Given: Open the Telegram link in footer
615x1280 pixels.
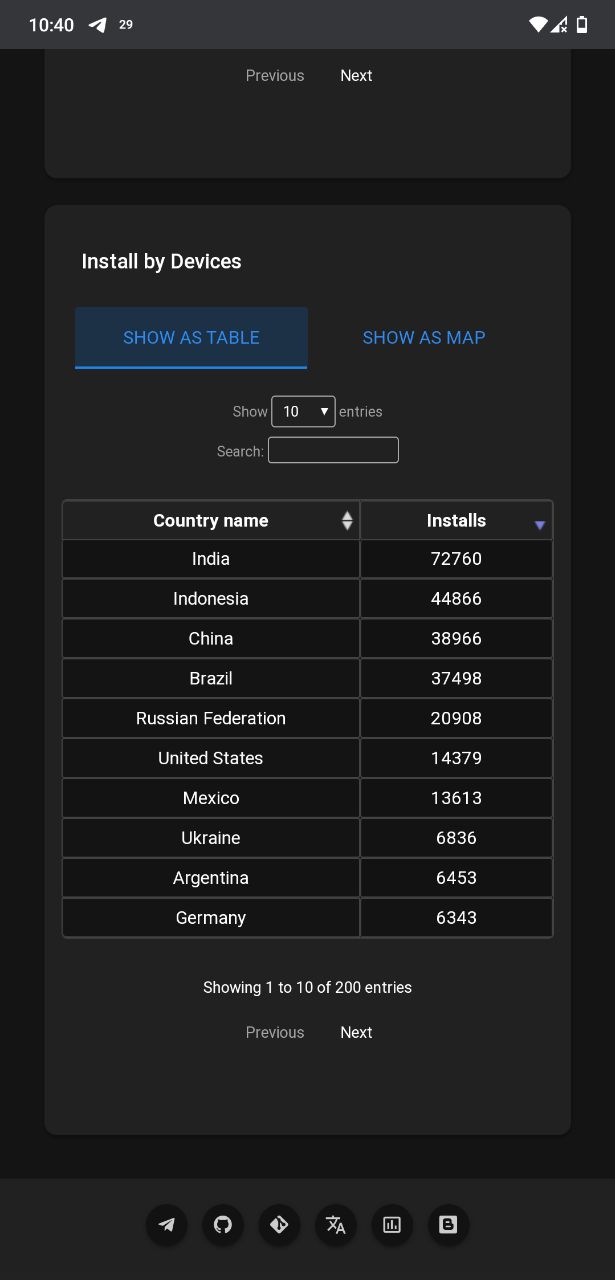Looking at the screenshot, I should pyautogui.click(x=167, y=1224).
